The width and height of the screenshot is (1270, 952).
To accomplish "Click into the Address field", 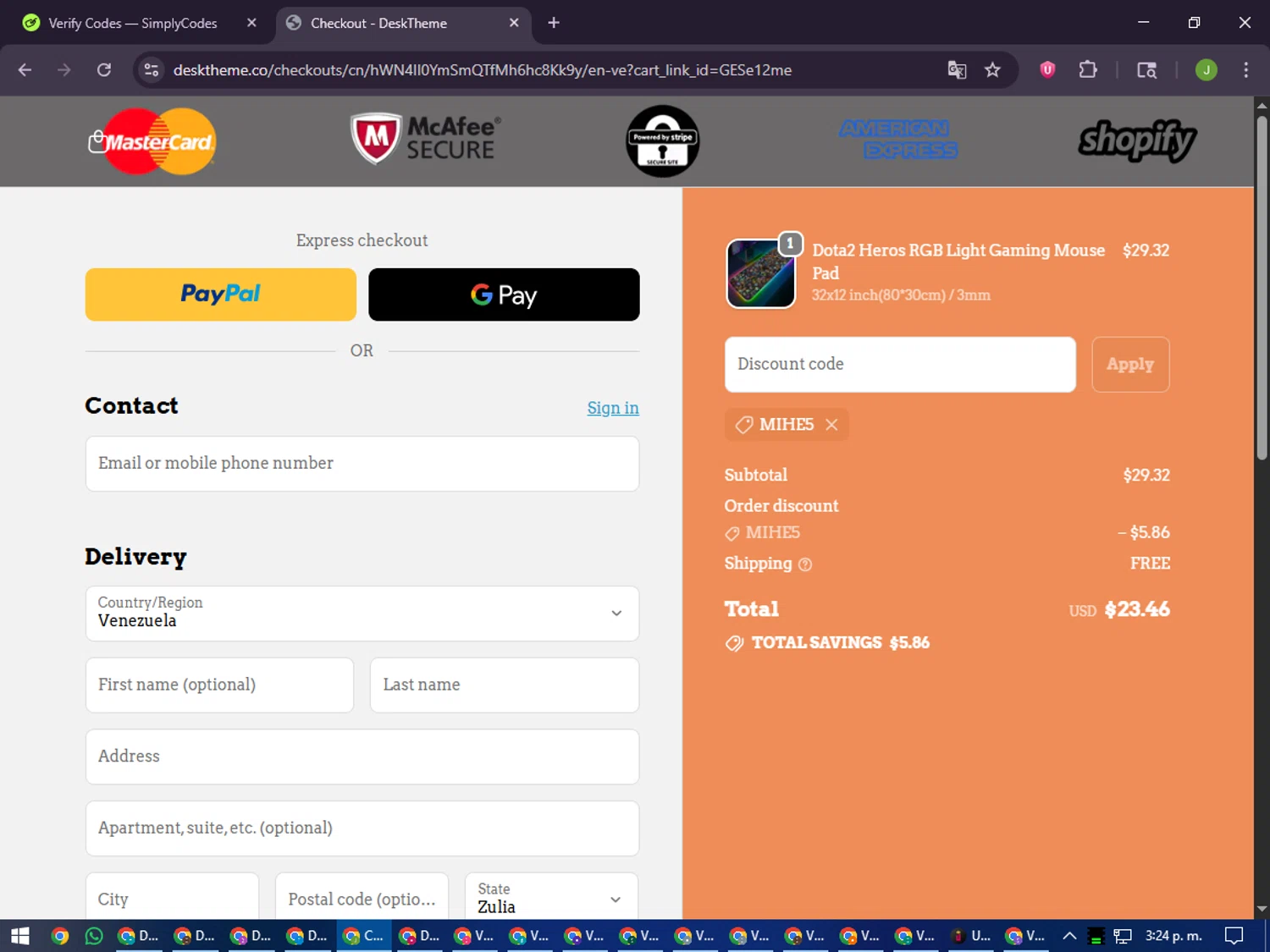I will coord(362,757).
